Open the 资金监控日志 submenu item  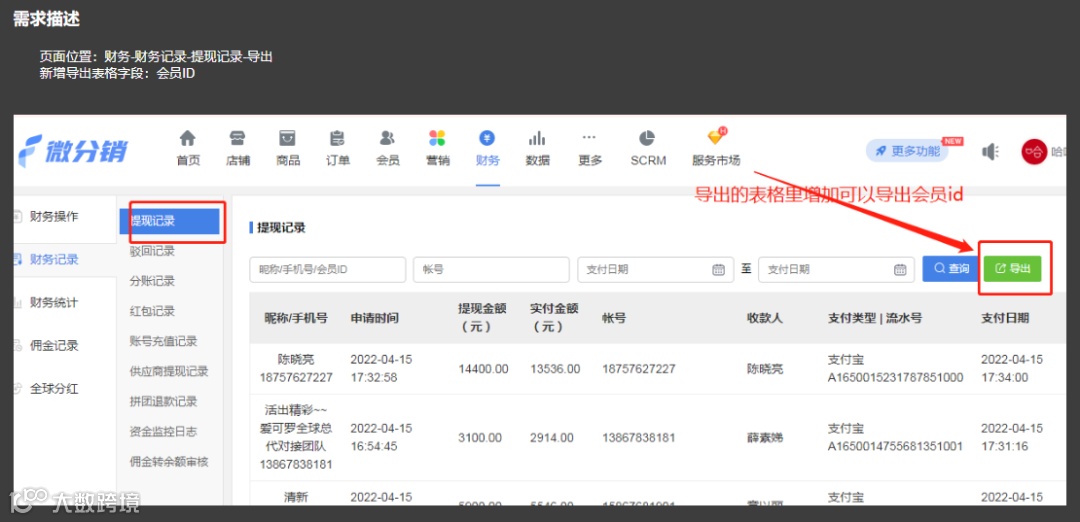(x=163, y=432)
